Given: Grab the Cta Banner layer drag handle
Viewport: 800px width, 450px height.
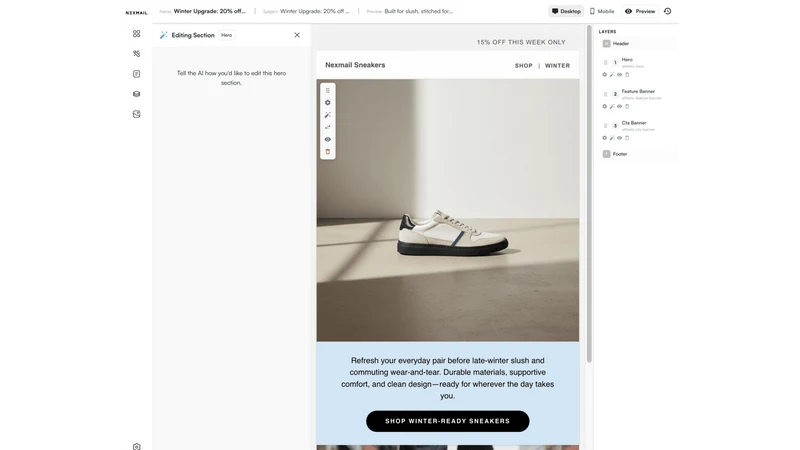Looking at the screenshot, I should pos(606,126).
